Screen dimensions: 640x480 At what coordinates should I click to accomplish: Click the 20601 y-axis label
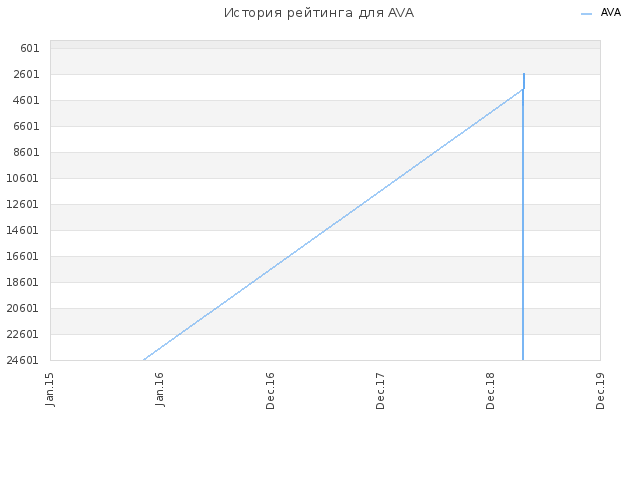[22, 308]
